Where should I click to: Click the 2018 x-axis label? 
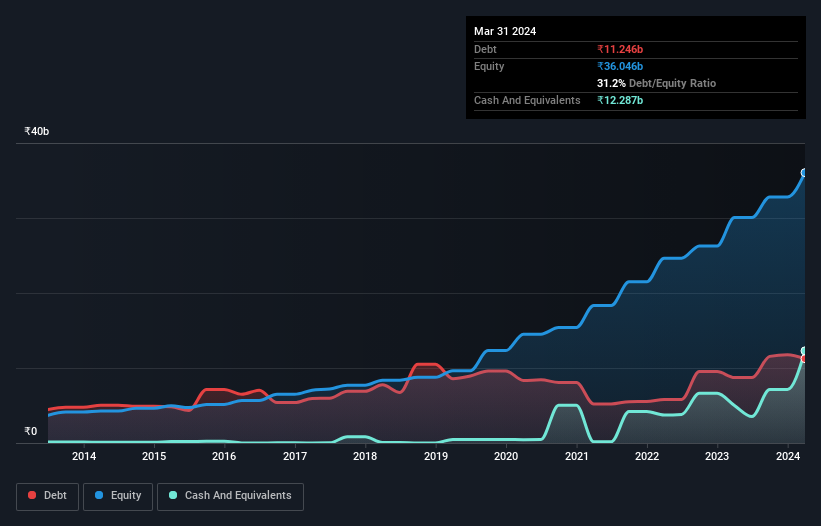coord(365,456)
